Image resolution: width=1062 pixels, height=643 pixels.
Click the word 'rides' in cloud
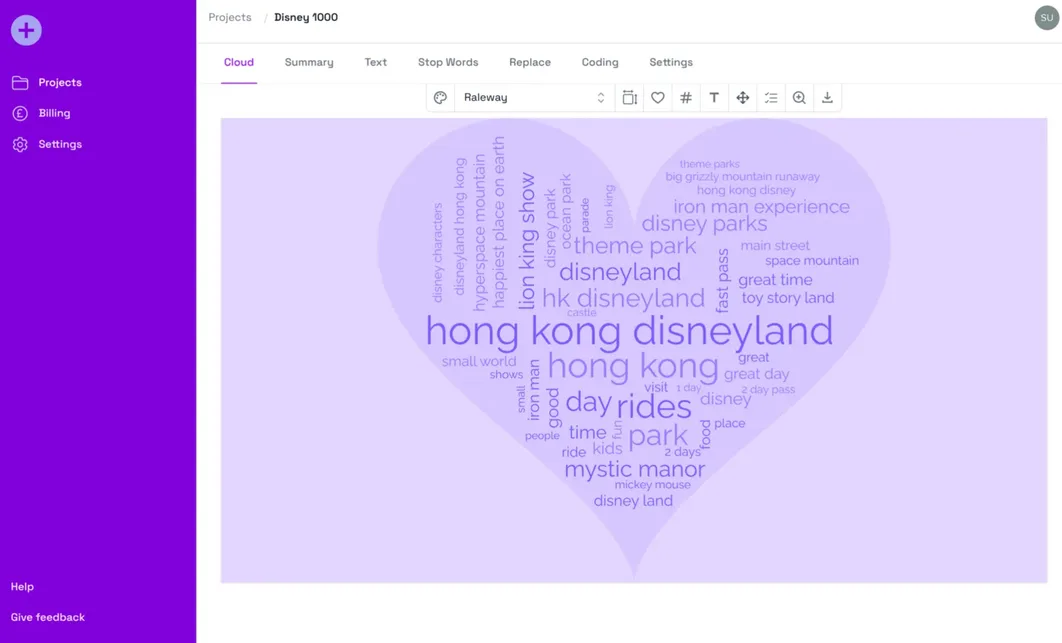coord(654,407)
